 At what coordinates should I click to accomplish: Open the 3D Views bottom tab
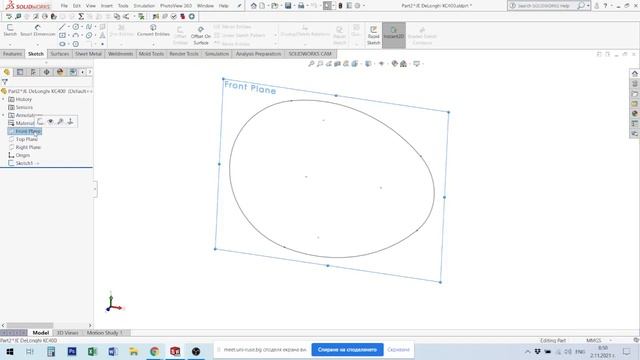pos(67,333)
